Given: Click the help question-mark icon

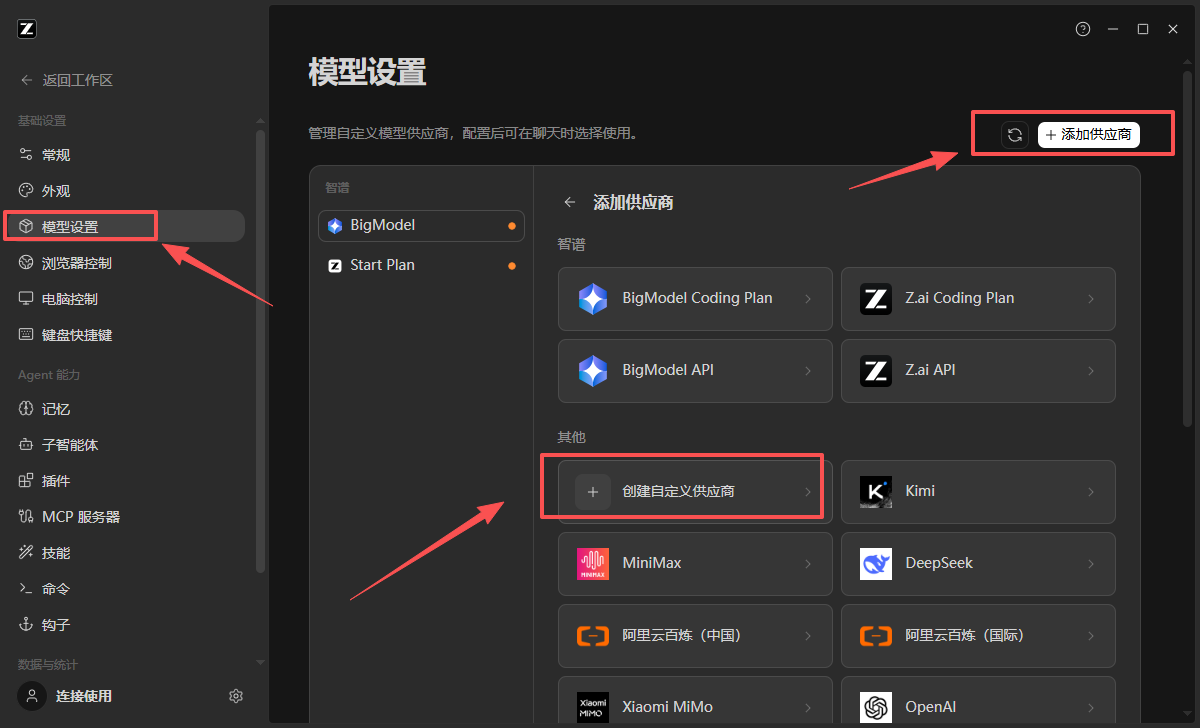Looking at the screenshot, I should point(1083,29).
